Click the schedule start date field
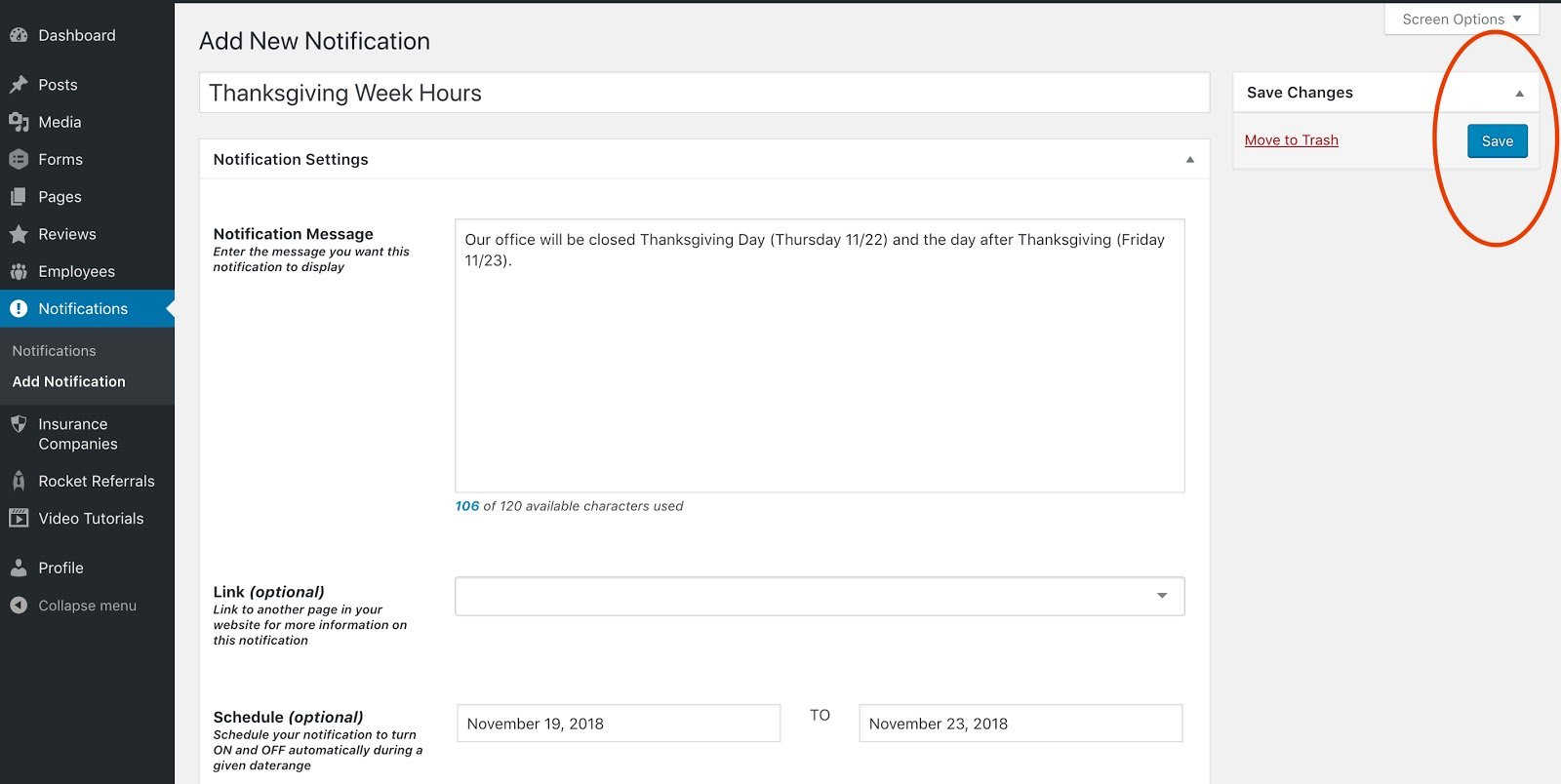 pyautogui.click(x=619, y=724)
